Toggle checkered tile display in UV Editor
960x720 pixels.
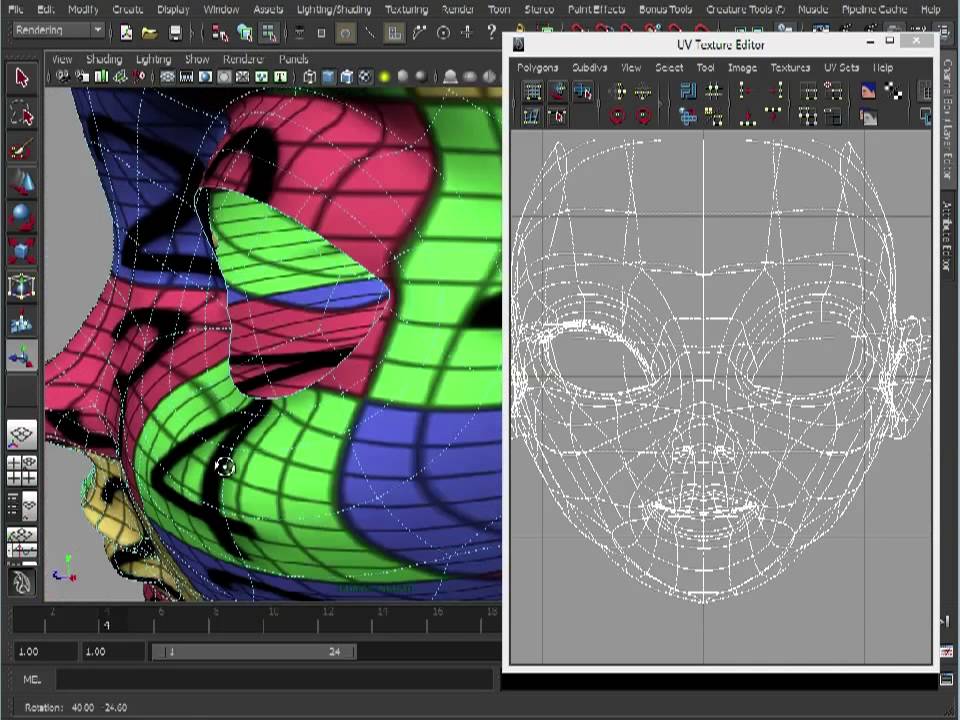click(893, 92)
